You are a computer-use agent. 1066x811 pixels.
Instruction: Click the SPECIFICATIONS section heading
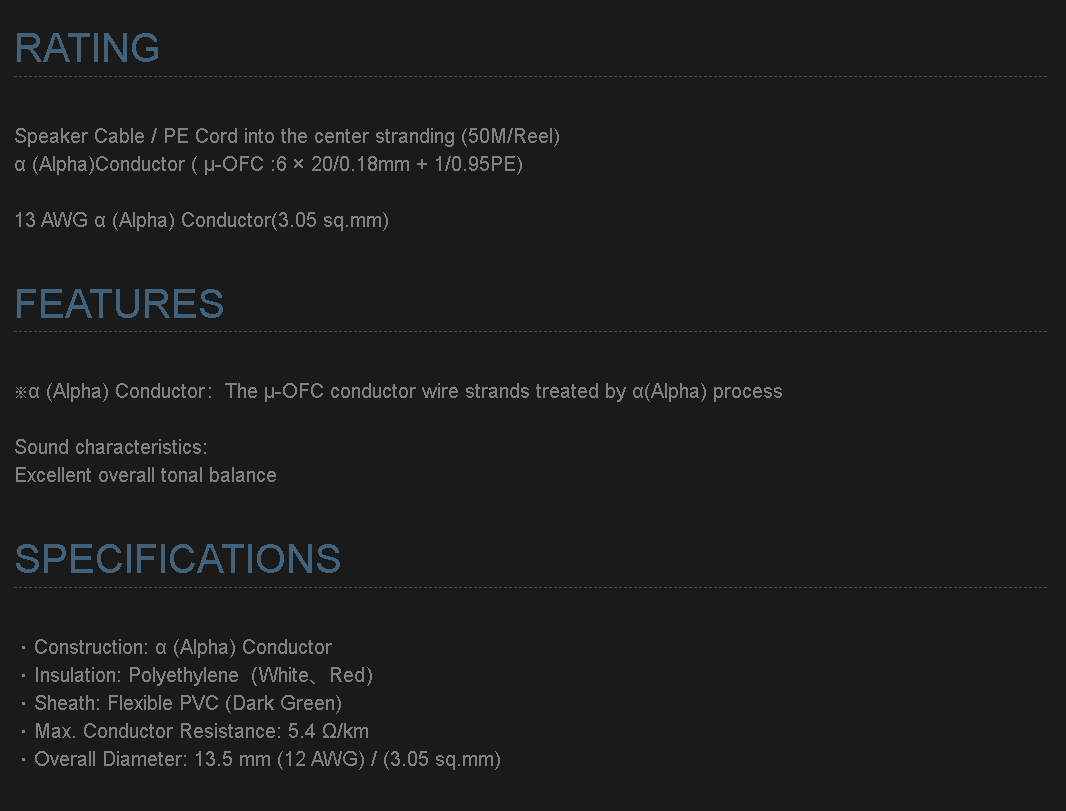tap(178, 559)
